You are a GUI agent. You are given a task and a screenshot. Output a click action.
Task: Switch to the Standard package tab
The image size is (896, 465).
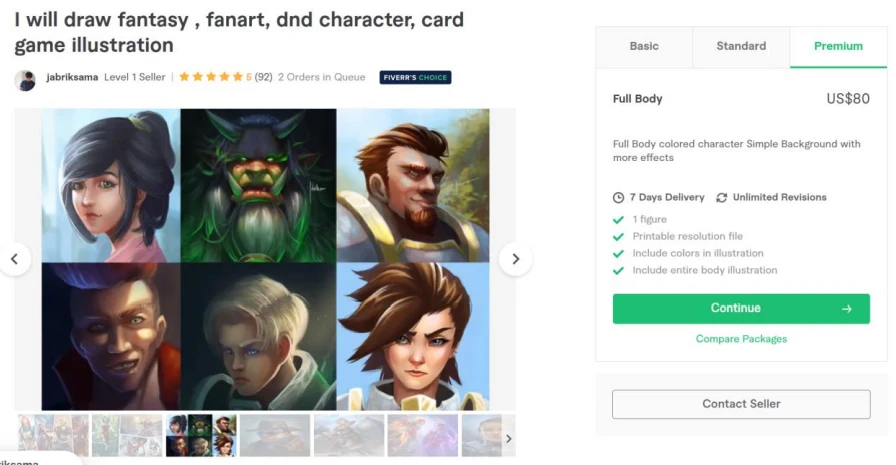click(741, 47)
